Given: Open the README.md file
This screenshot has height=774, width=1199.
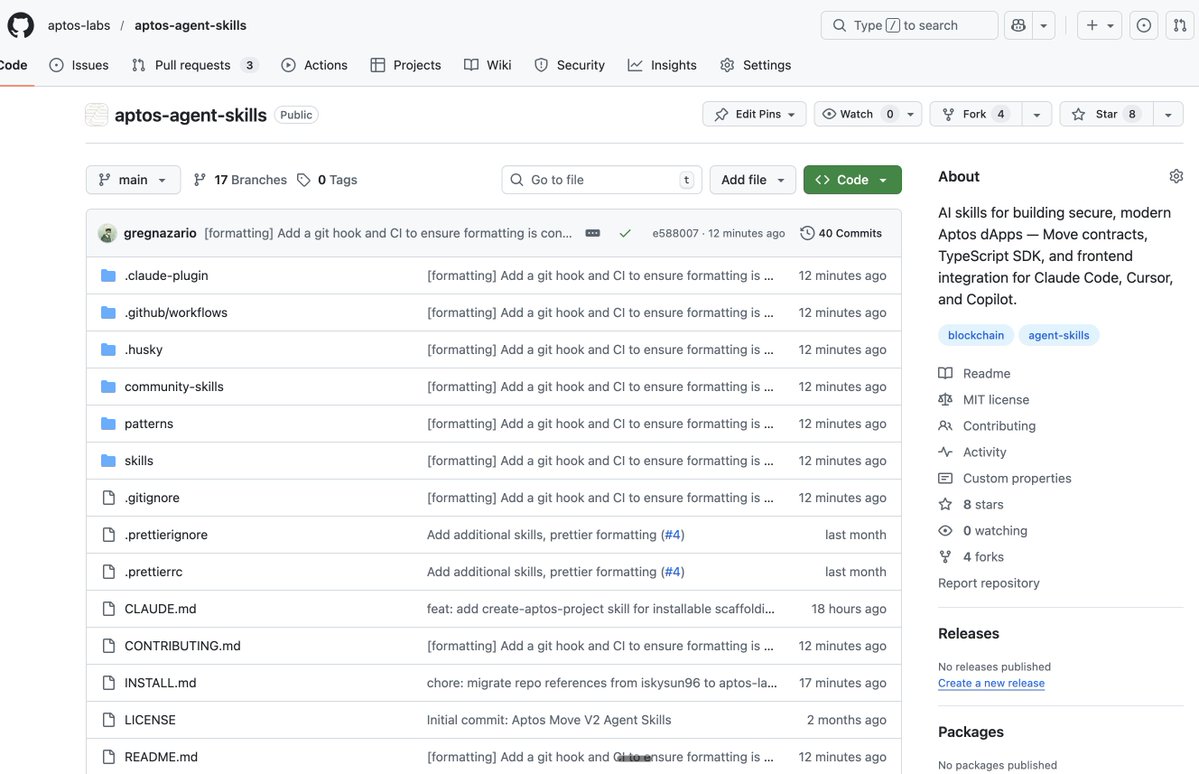Looking at the screenshot, I should [161, 756].
